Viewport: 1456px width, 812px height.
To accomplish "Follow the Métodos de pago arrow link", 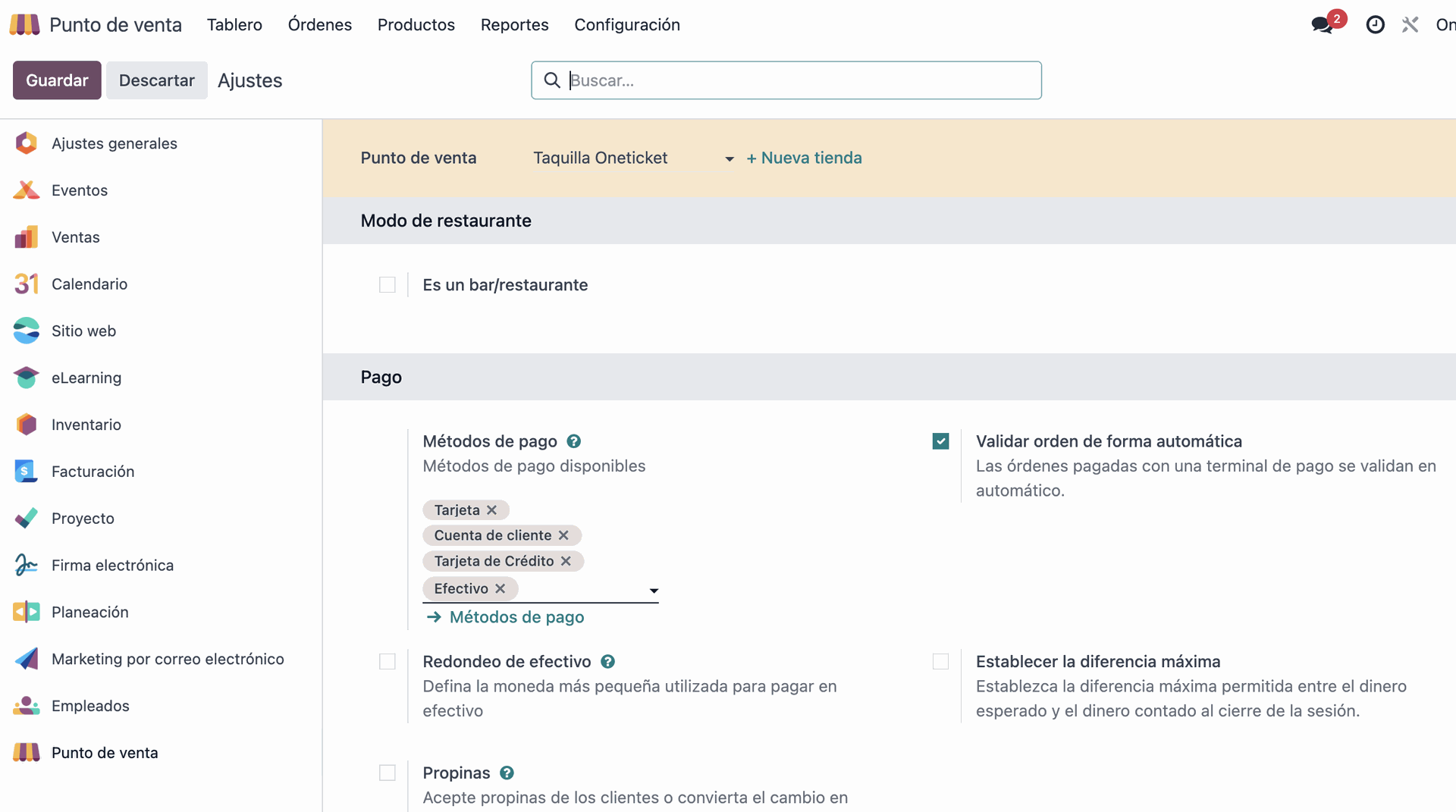I will click(505, 617).
